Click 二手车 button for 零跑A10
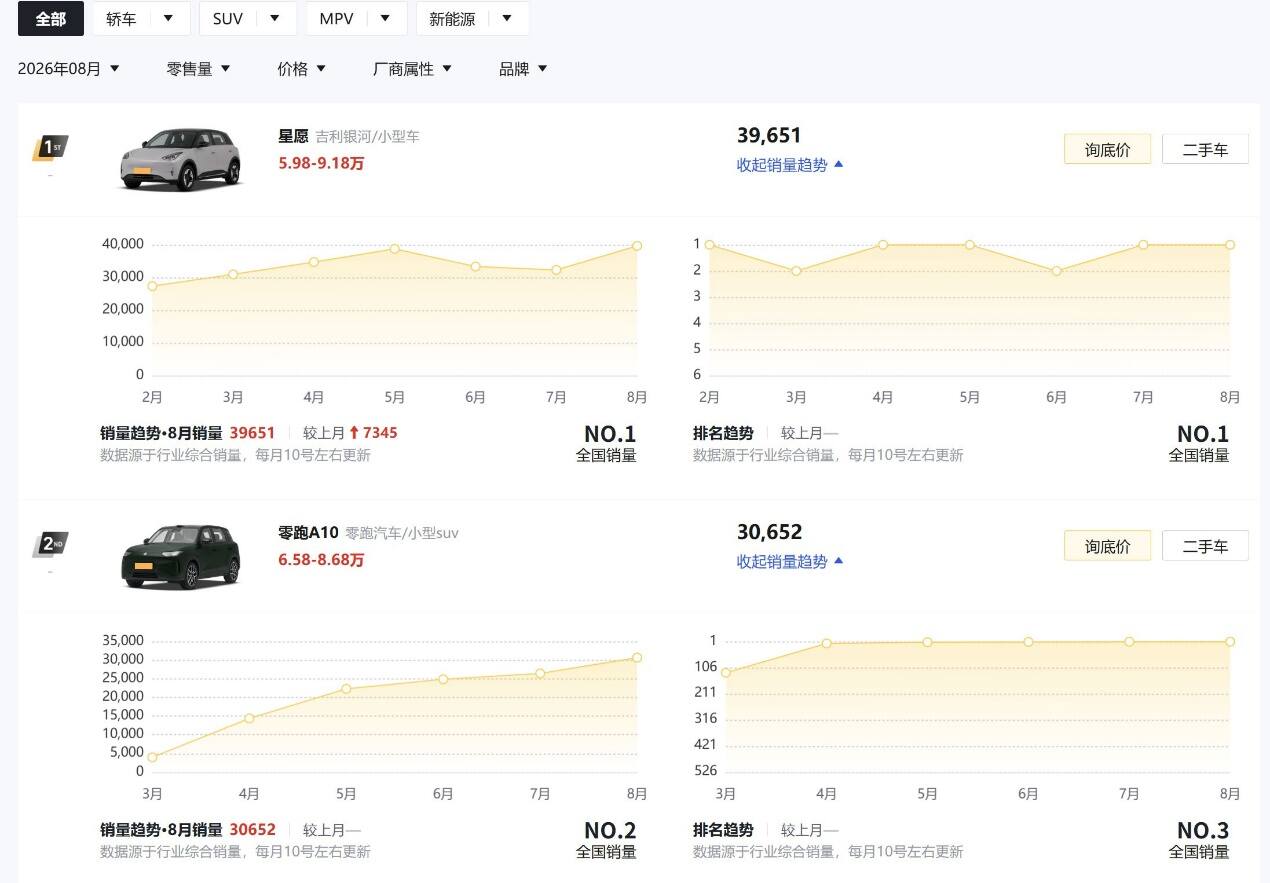The height and width of the screenshot is (883, 1270). coord(1205,546)
